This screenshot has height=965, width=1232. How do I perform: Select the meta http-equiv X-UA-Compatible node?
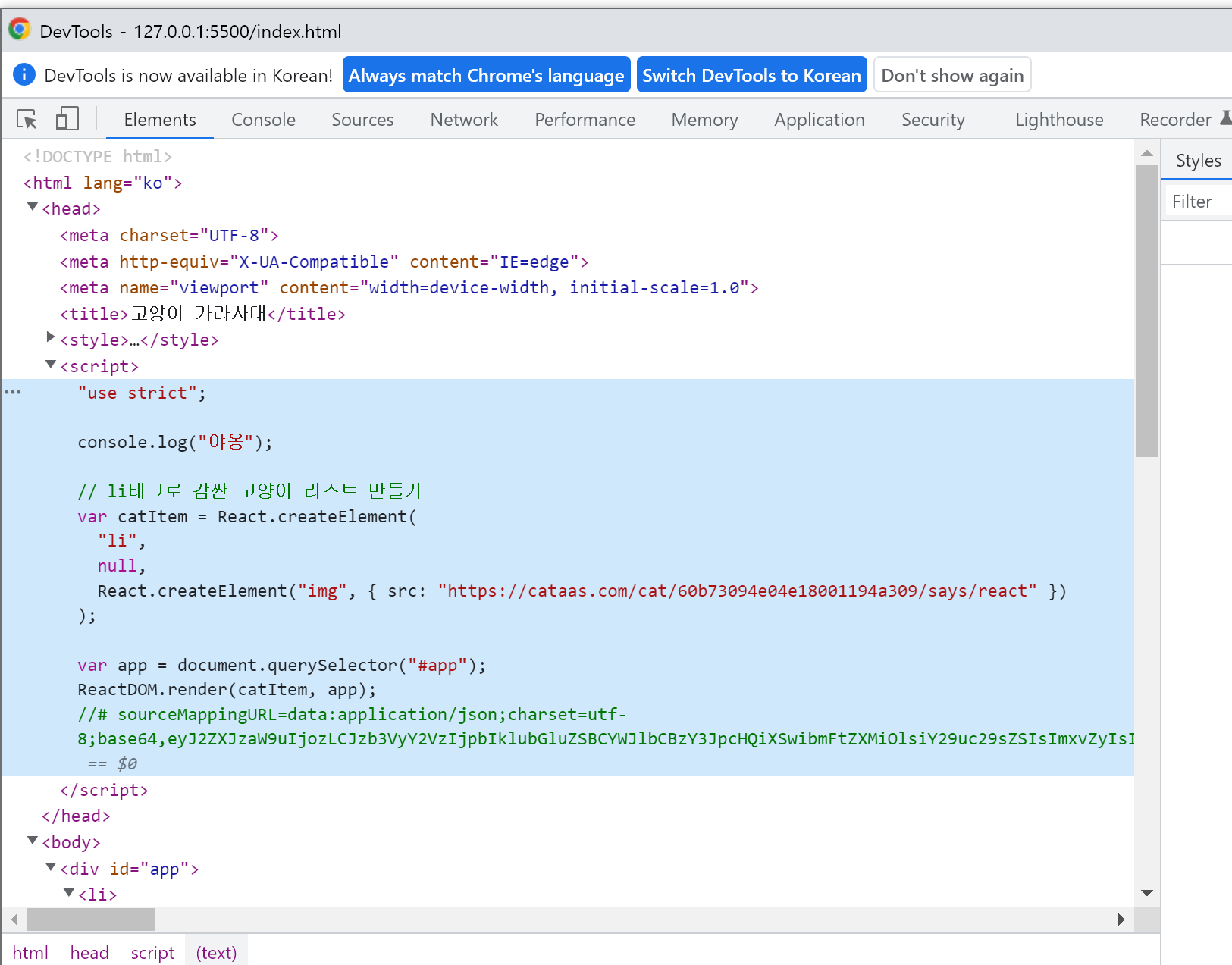pyautogui.click(x=324, y=262)
